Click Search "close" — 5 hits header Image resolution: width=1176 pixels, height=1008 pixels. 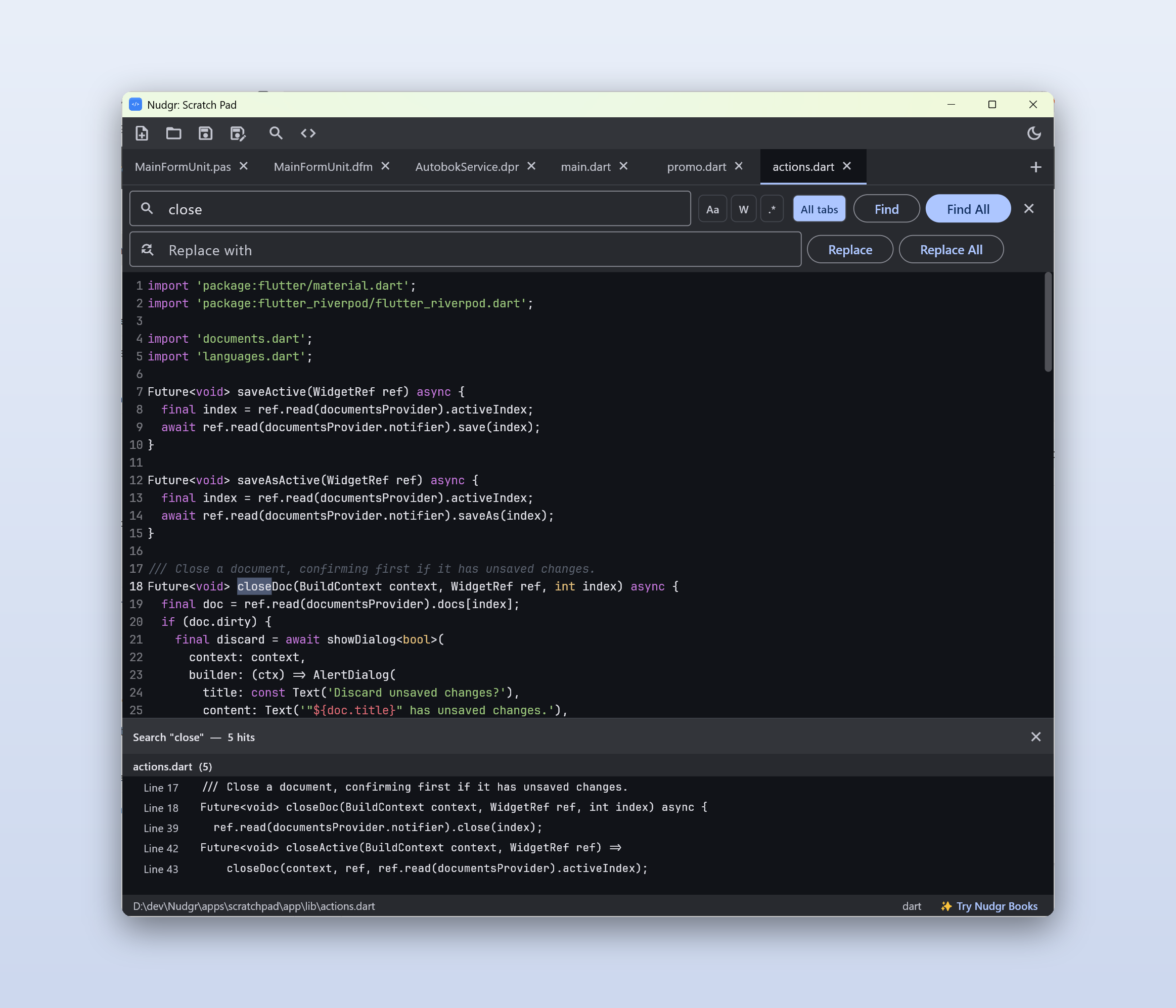(x=194, y=737)
